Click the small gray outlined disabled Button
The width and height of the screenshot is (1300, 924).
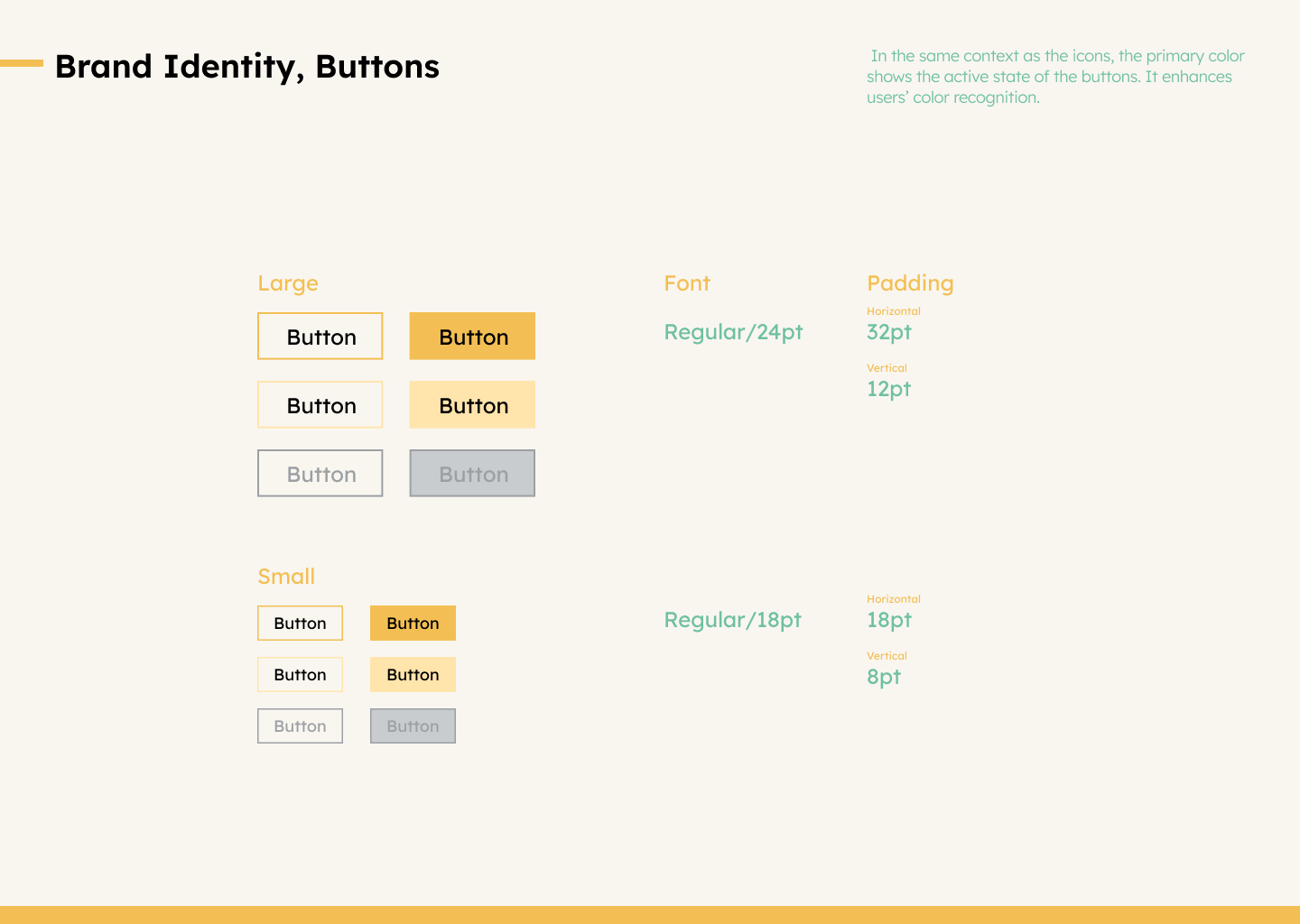pos(300,726)
